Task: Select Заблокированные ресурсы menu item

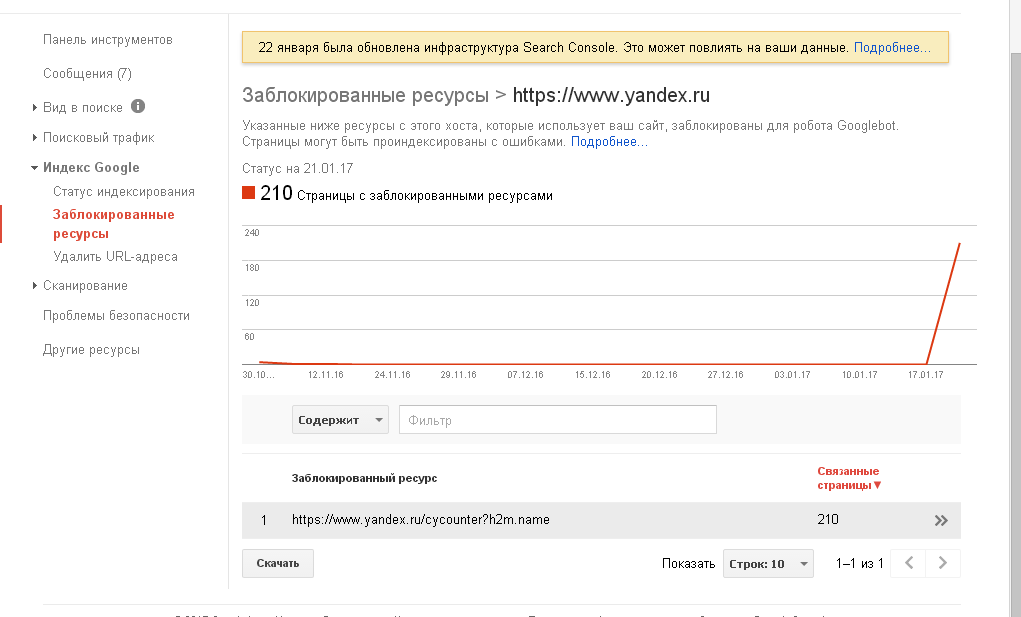Action: pos(113,224)
